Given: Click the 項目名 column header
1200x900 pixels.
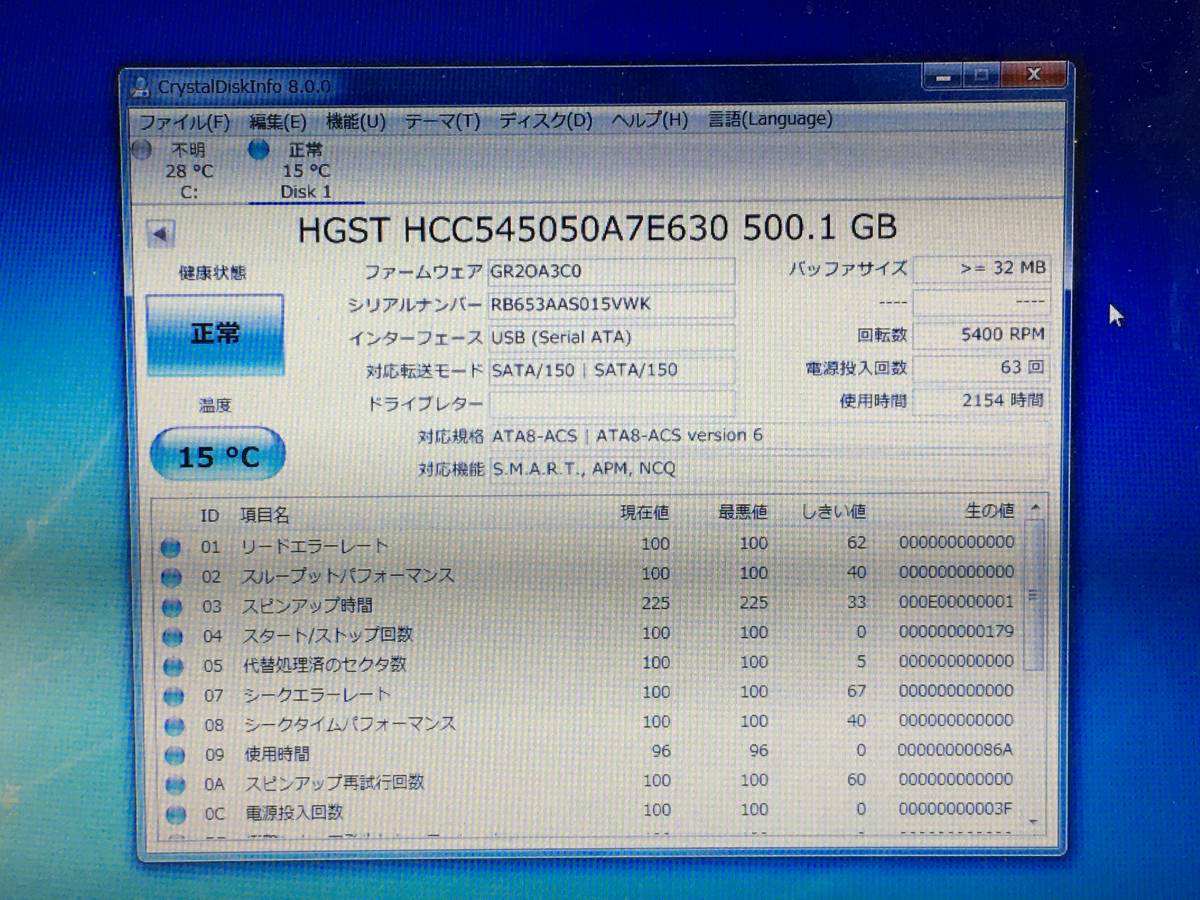Looking at the screenshot, I should 265,516.
